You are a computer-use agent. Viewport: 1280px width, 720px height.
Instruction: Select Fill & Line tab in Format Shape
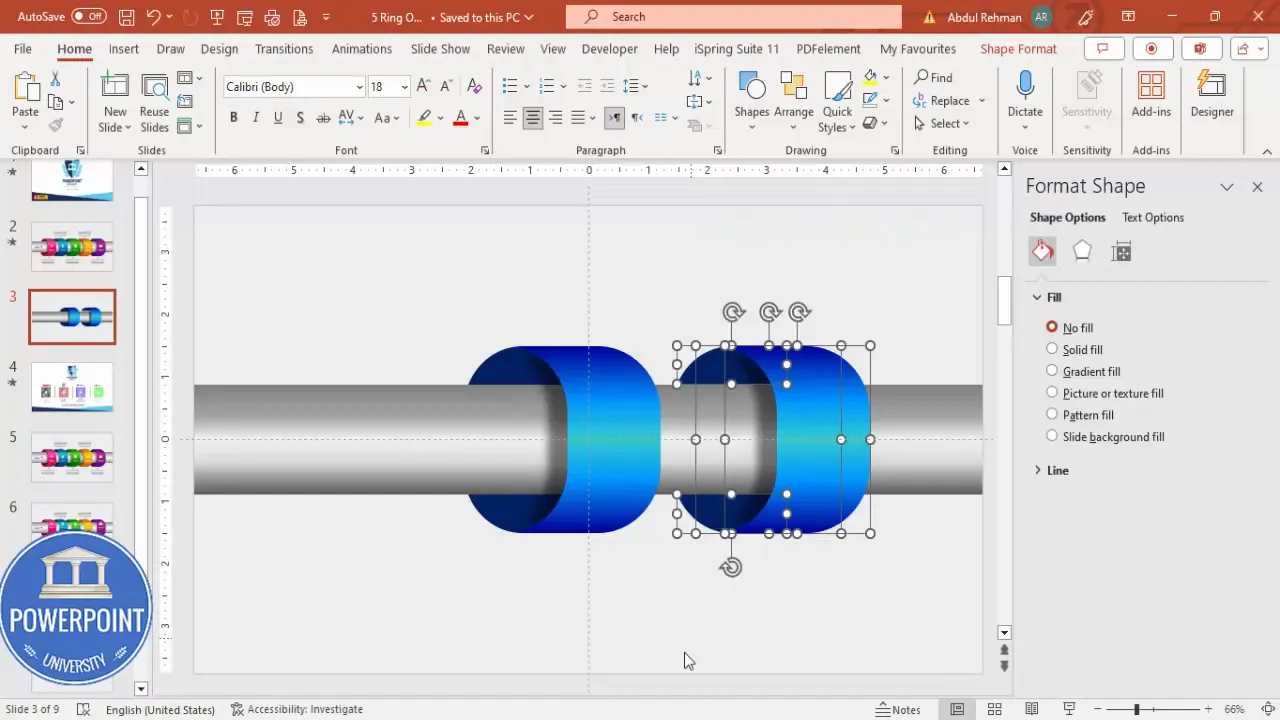pos(1042,251)
